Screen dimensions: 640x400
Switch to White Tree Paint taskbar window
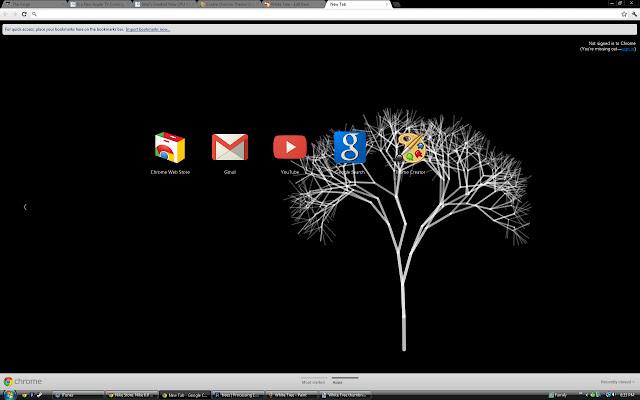click(291, 395)
